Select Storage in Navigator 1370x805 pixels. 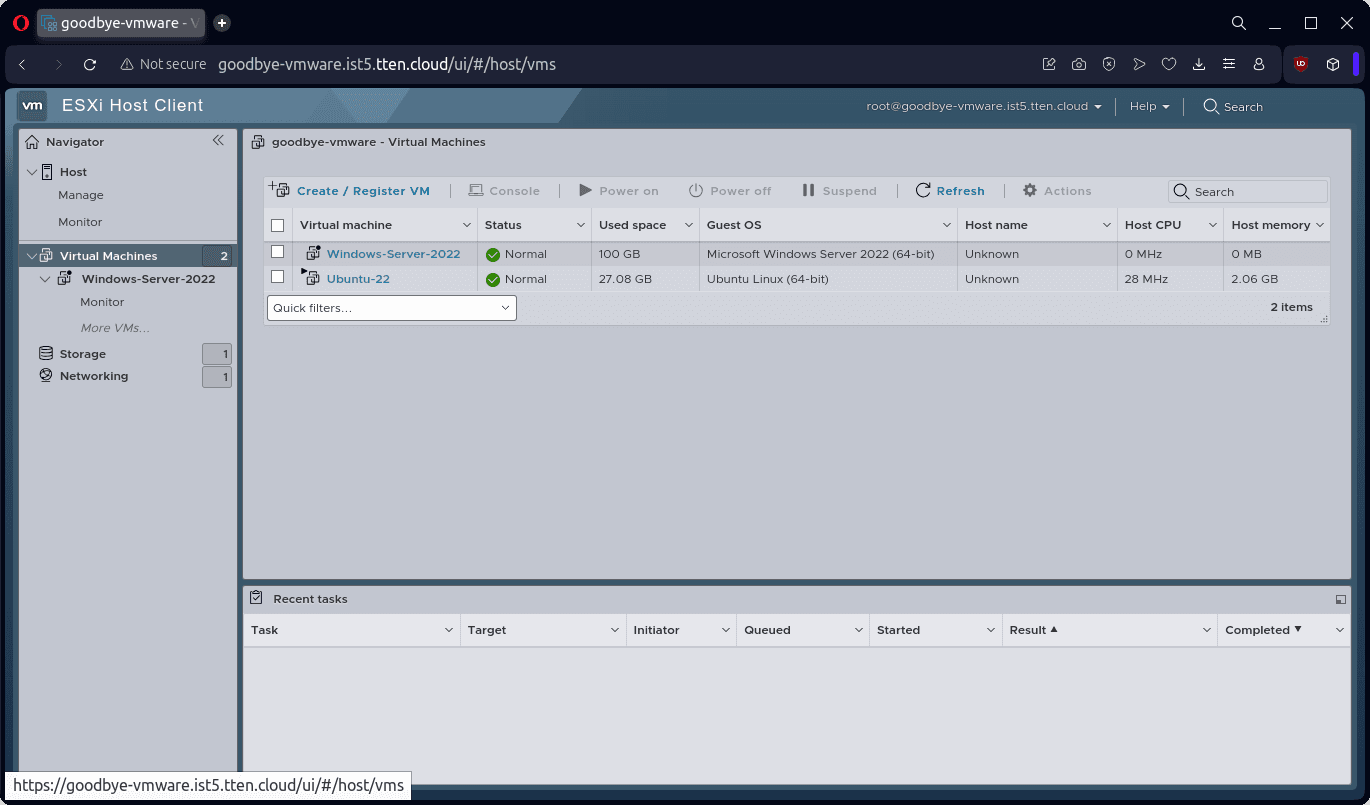coord(83,354)
